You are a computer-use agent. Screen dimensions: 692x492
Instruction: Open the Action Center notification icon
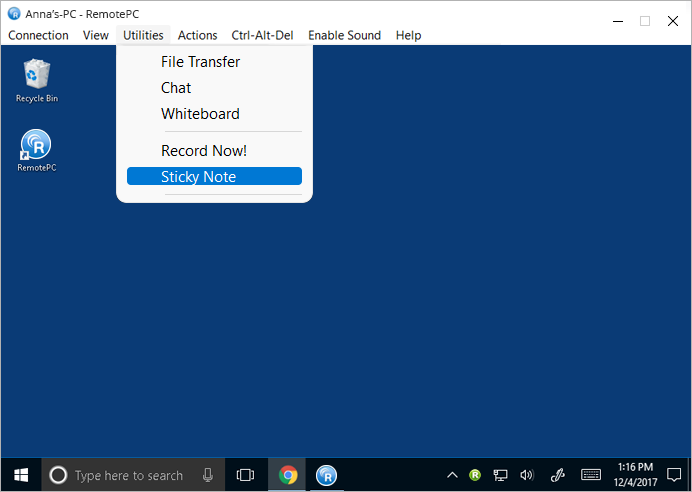[x=674, y=475]
